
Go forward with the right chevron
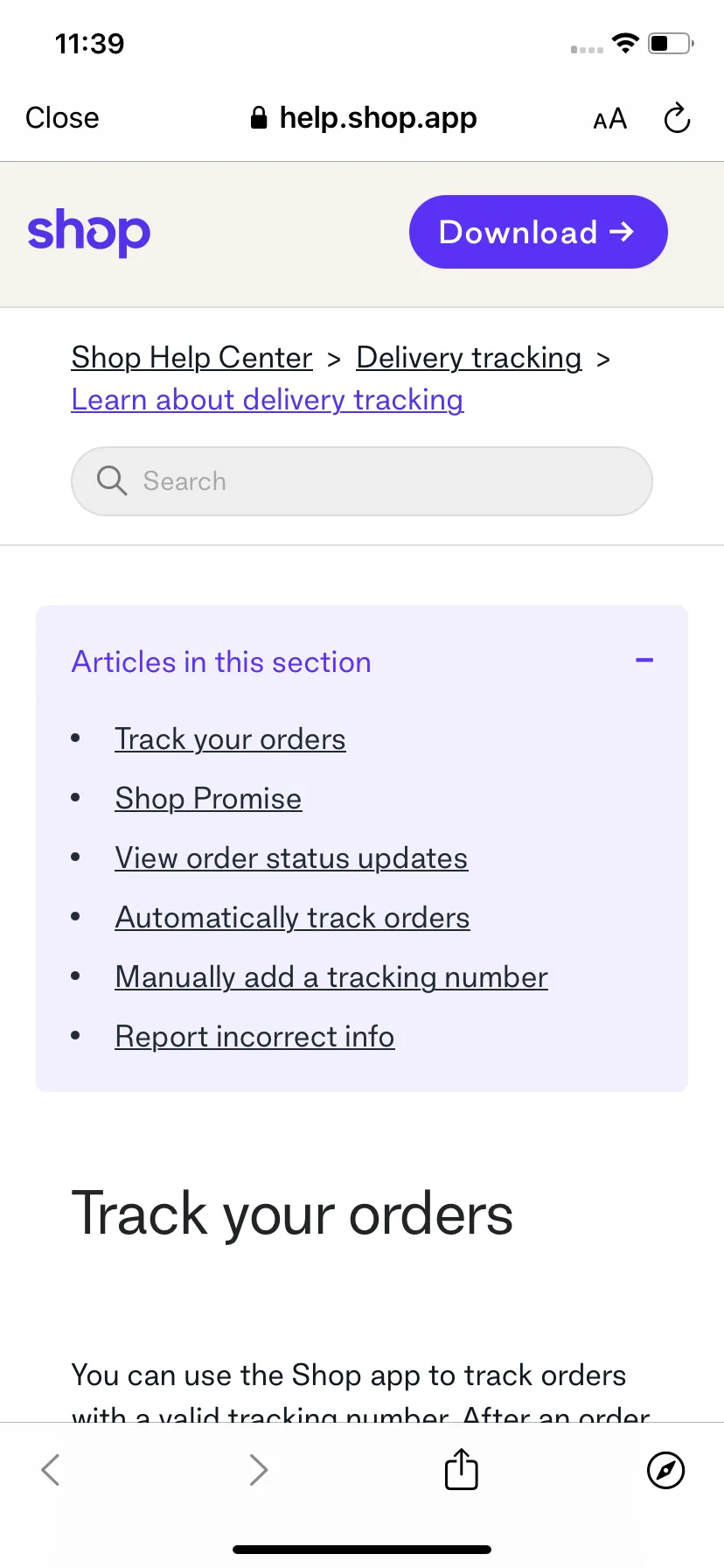(x=258, y=1470)
